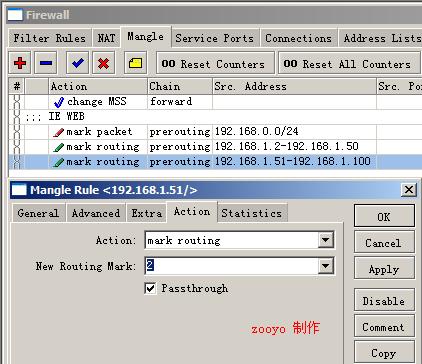Image resolution: width=422 pixels, height=364 pixels.
Task: Click the Action combo box field
Action: (x=232, y=240)
